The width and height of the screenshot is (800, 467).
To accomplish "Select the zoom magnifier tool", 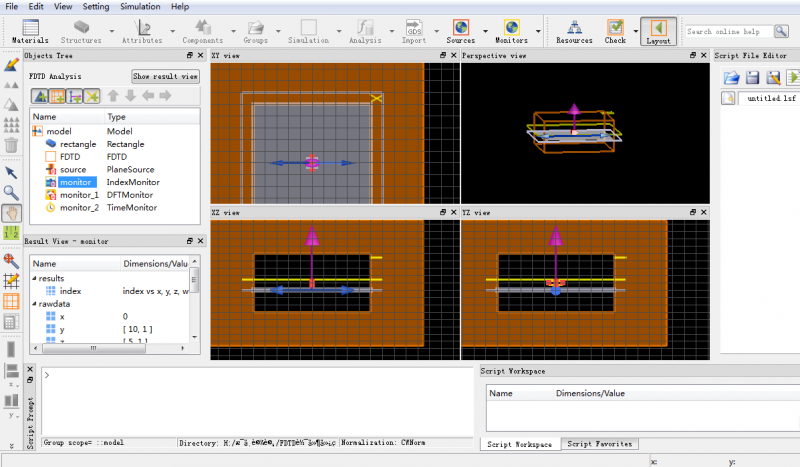I will pyautogui.click(x=12, y=192).
